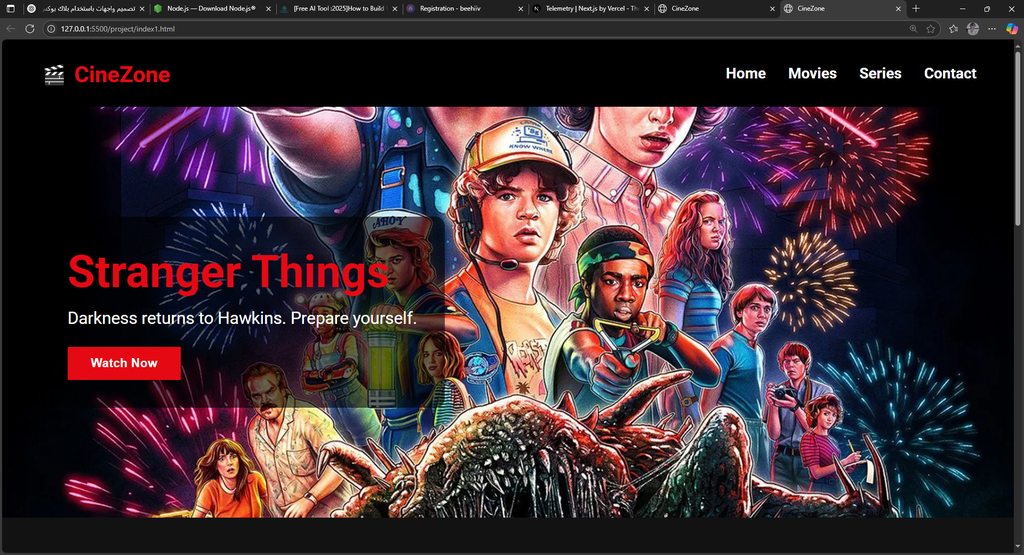Close the Telemetry Next.js tab

pyautogui.click(x=647, y=8)
